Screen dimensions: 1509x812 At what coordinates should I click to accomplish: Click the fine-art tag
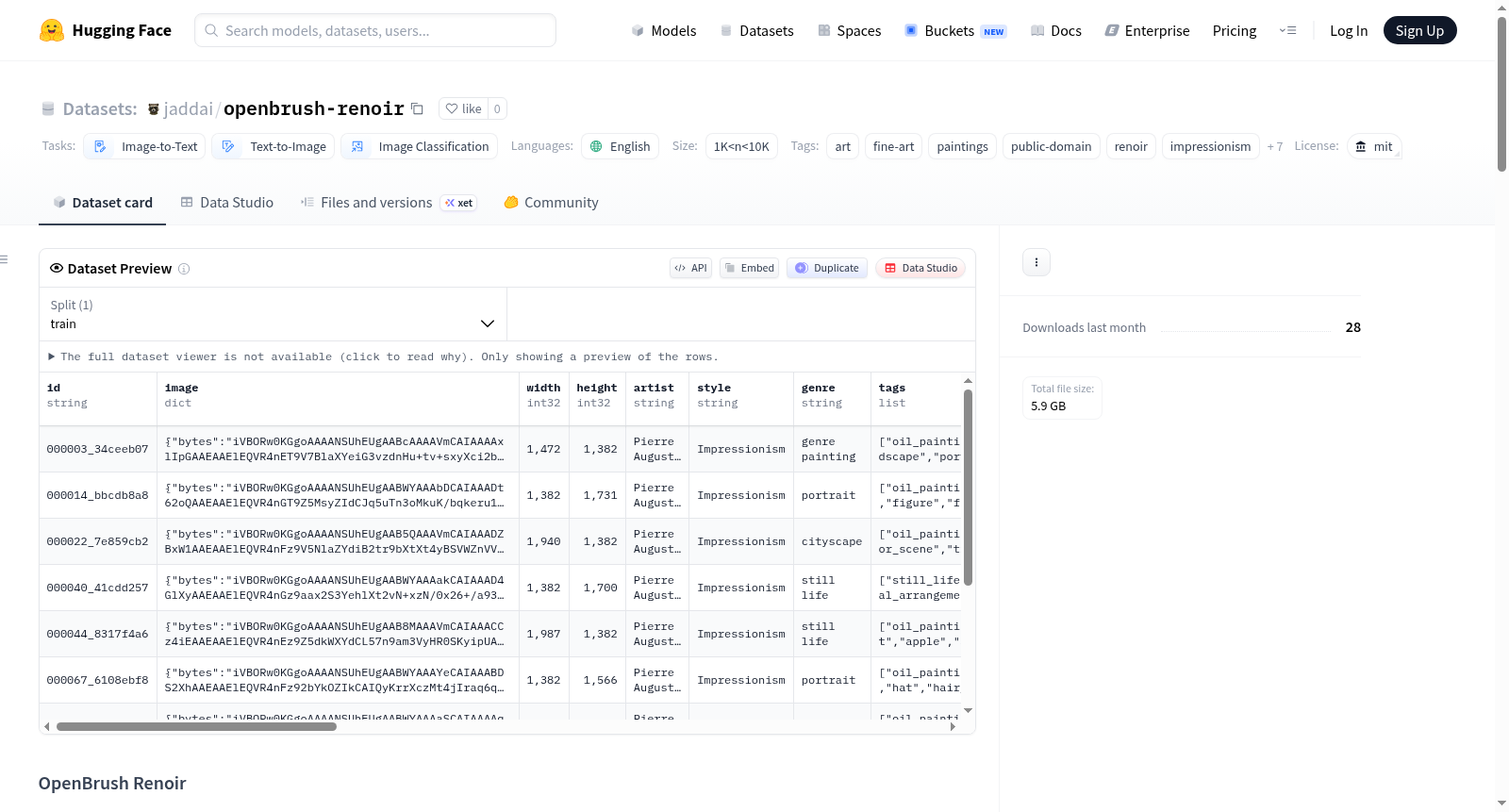pos(893,146)
